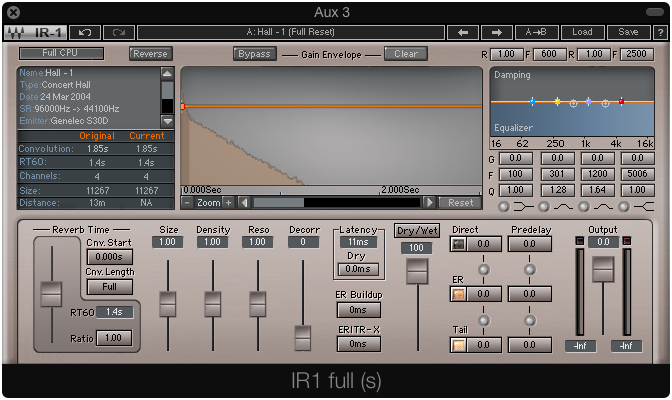672x400 pixels.
Task: Click the redo arrow button
Action: 118,32
